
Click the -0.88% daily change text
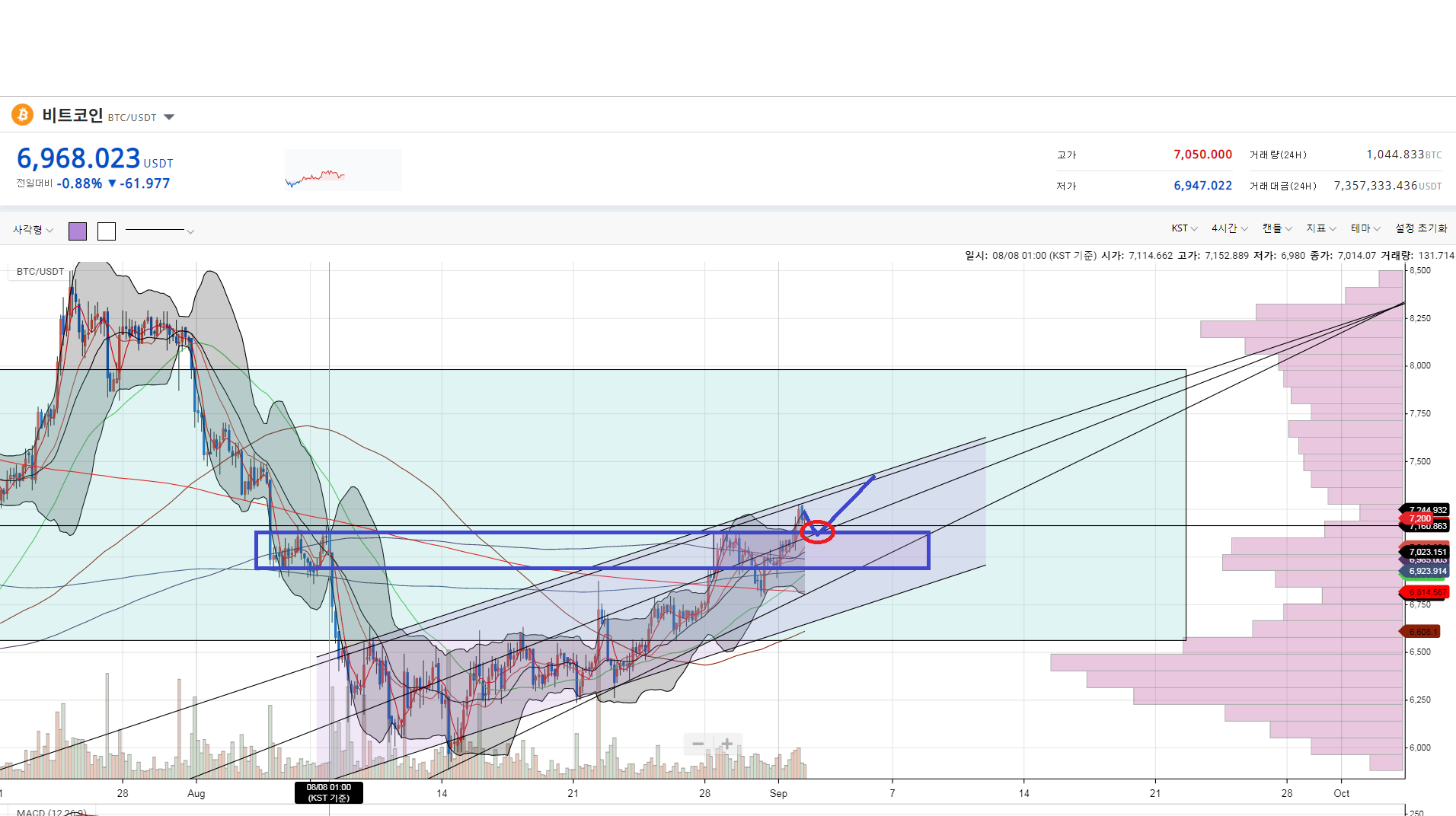tap(79, 183)
